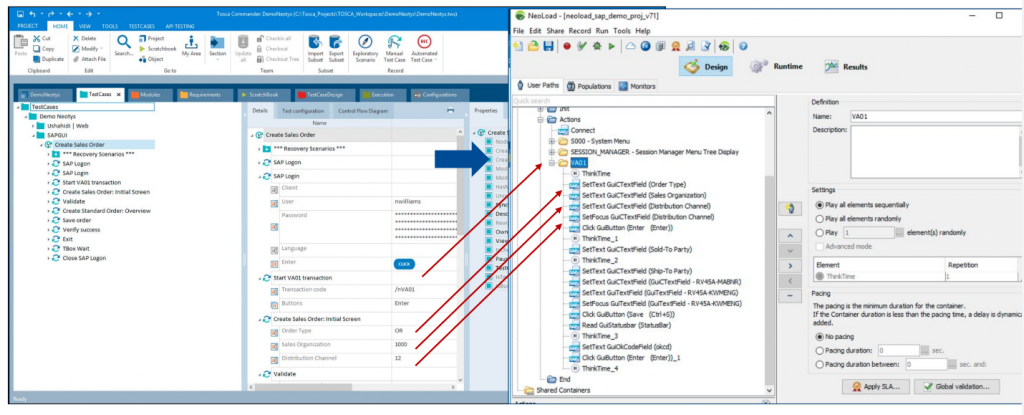
Task: Open Section dropdown in Tosca ribbon
Action: (x=217, y=48)
